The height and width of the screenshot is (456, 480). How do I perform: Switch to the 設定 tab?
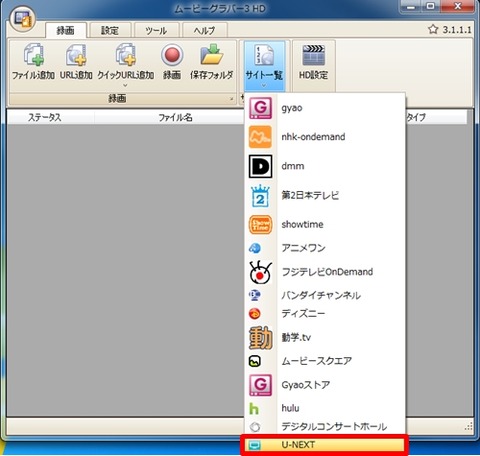click(110, 30)
